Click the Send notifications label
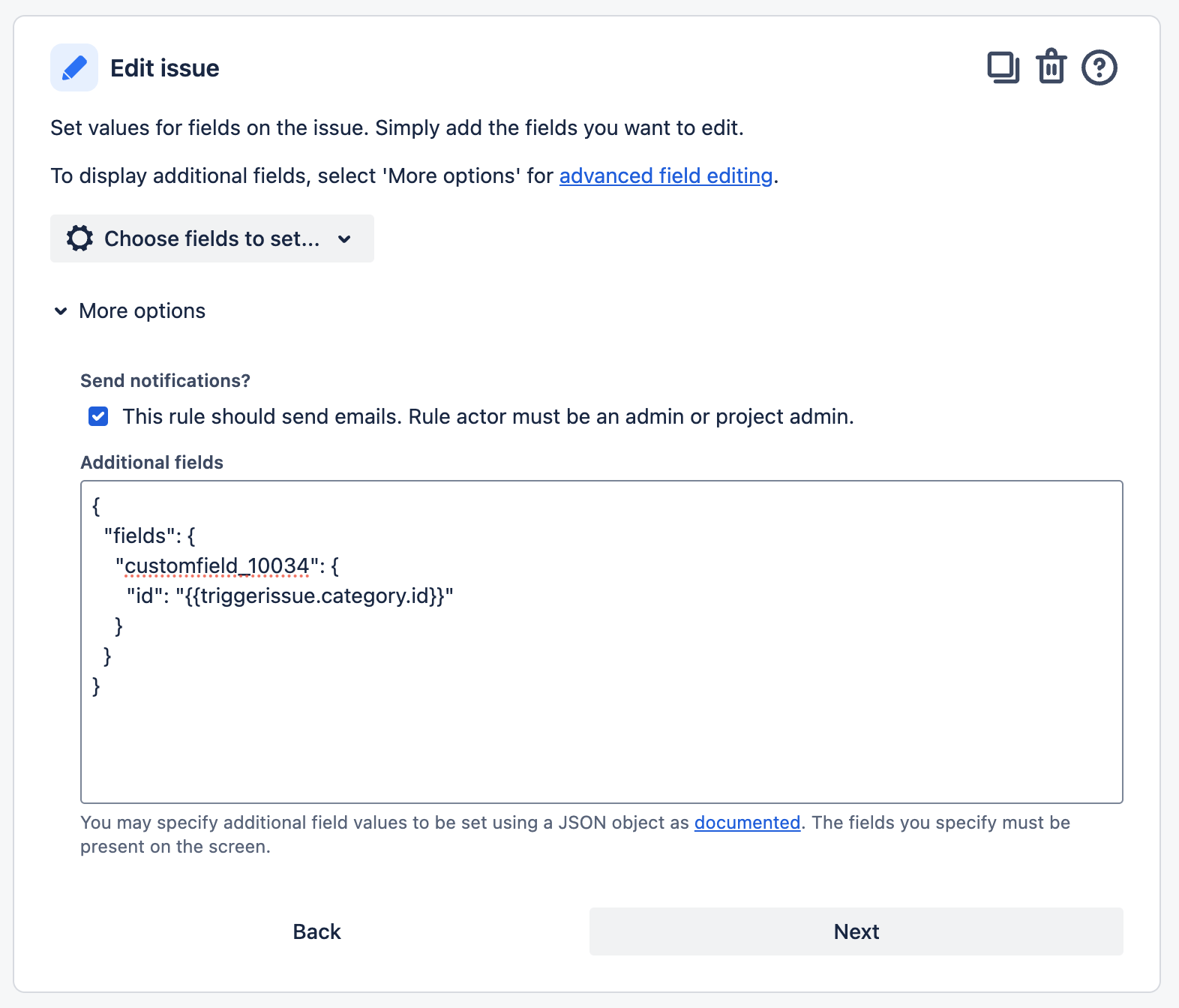 [165, 381]
